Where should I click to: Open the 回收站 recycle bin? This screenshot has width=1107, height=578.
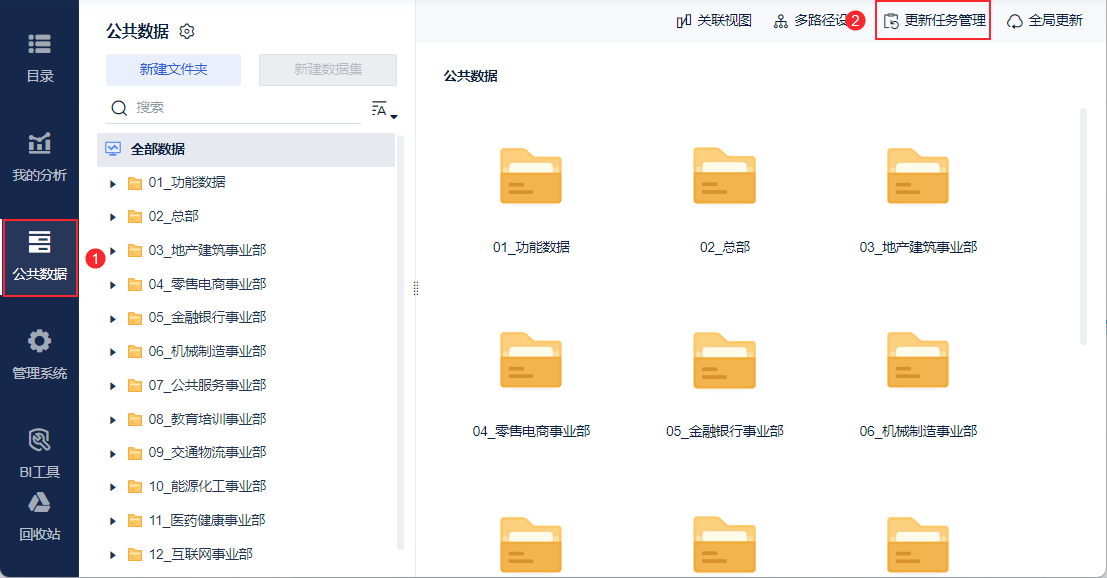point(40,518)
